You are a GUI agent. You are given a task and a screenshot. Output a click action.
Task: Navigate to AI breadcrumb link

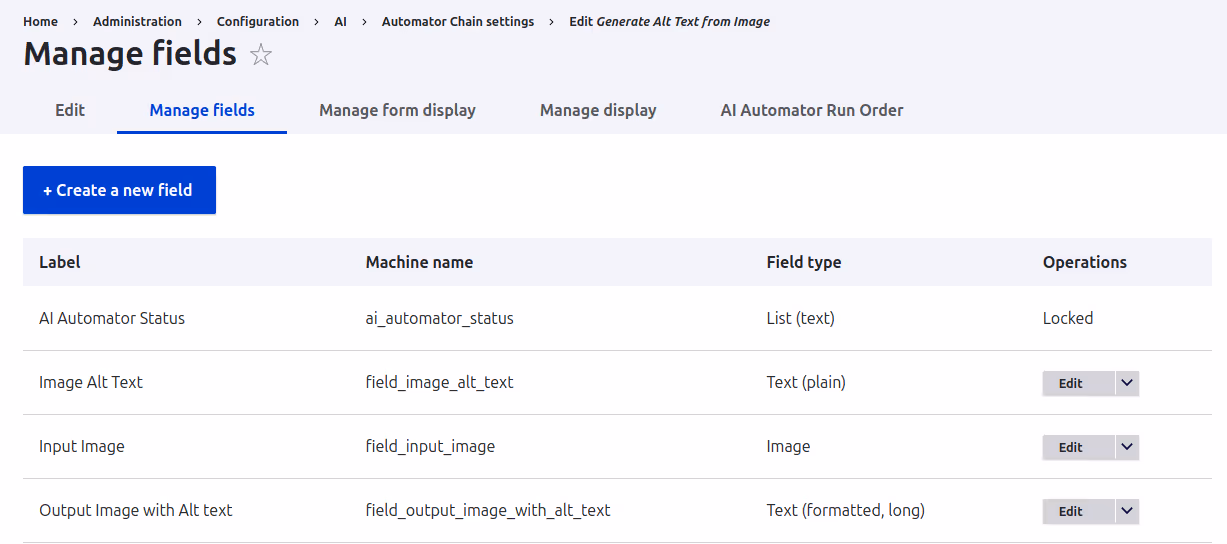[341, 21]
